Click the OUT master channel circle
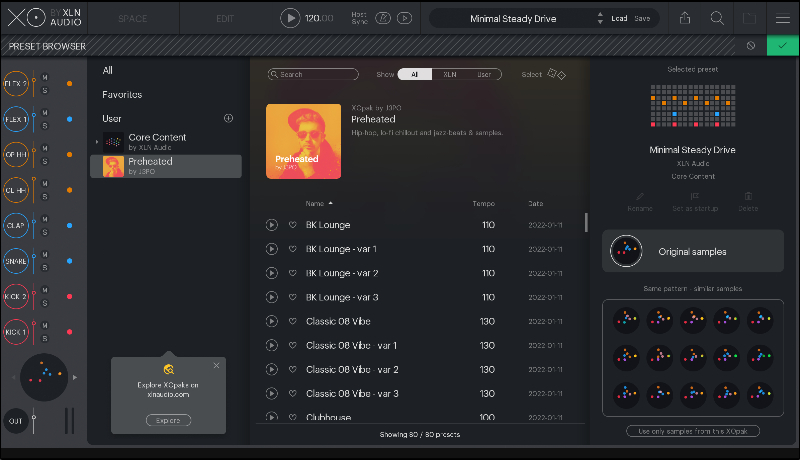800x460 pixels. coord(16,421)
